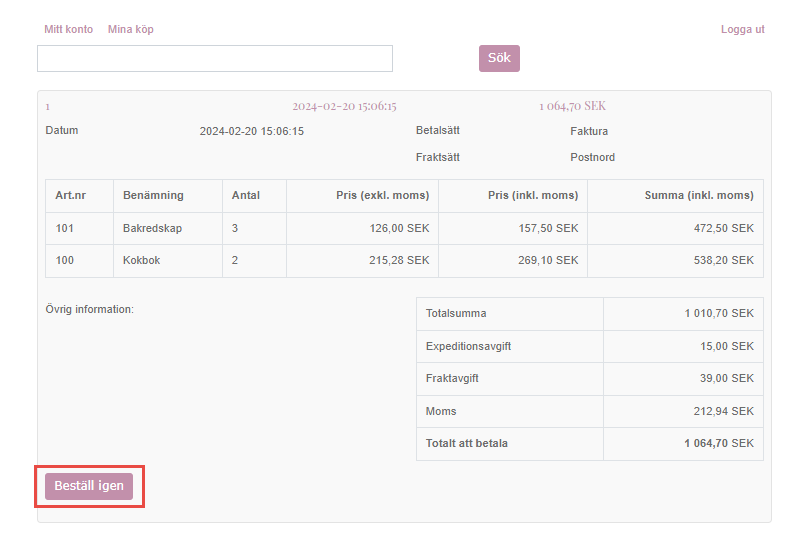
Task: Click the Fraktavgift summary row
Action: coord(589,378)
